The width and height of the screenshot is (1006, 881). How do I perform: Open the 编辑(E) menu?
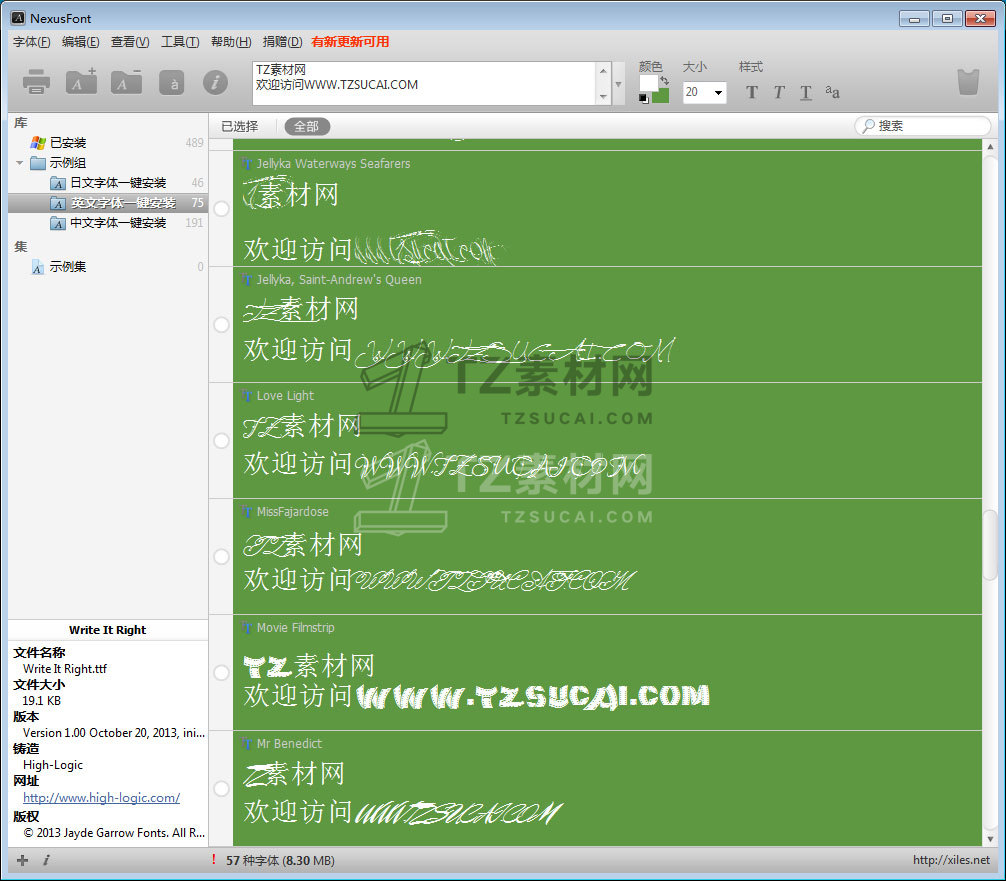[x=81, y=42]
